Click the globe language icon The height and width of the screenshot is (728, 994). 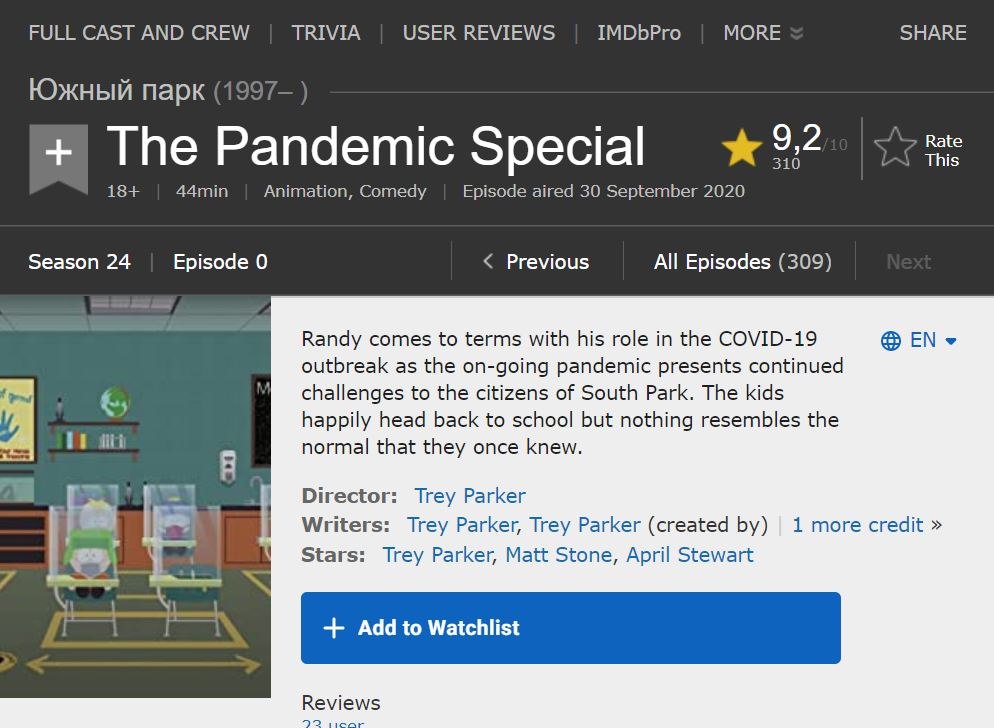point(891,340)
